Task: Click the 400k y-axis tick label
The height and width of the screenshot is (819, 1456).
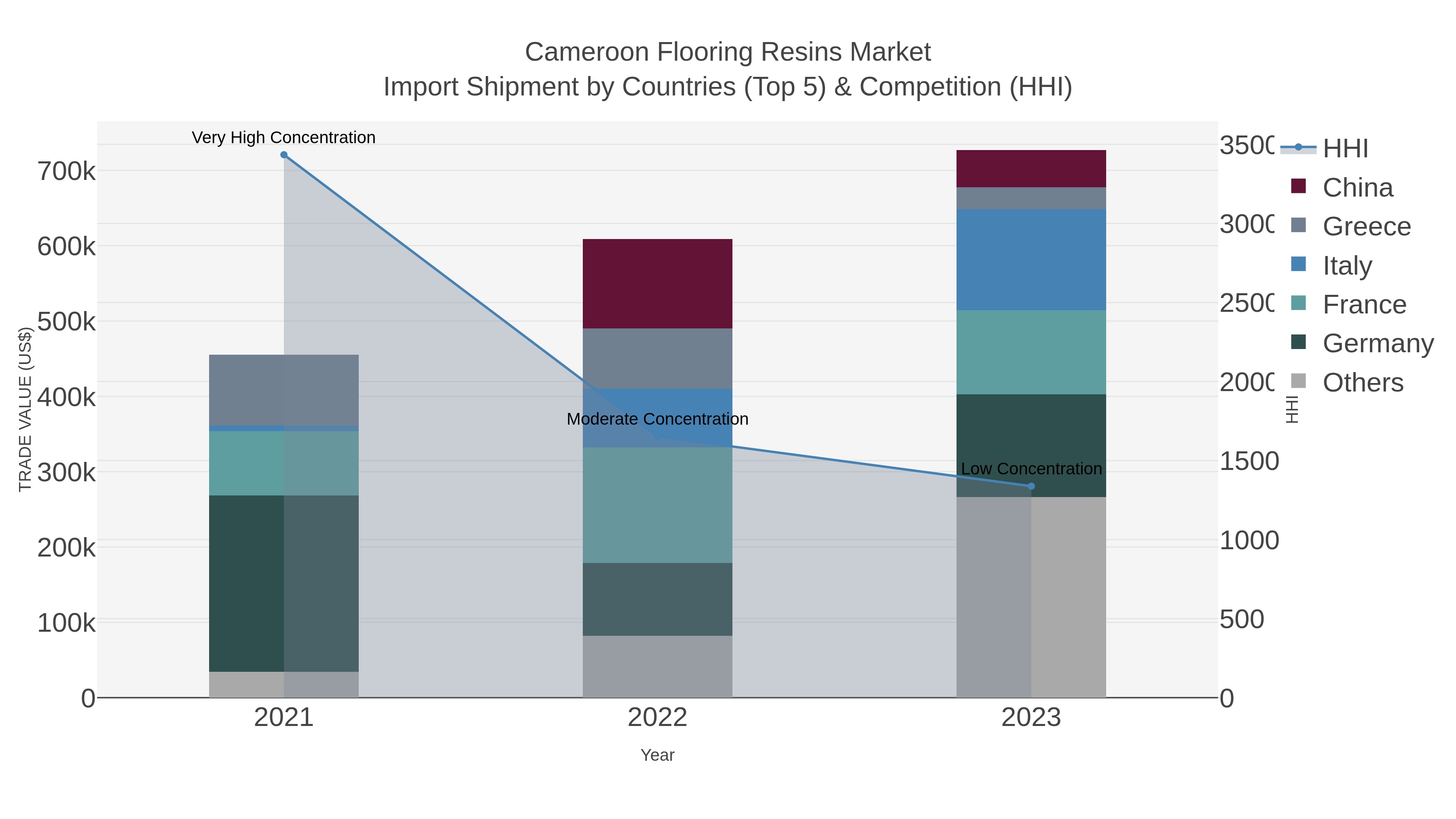Action: pos(67,397)
